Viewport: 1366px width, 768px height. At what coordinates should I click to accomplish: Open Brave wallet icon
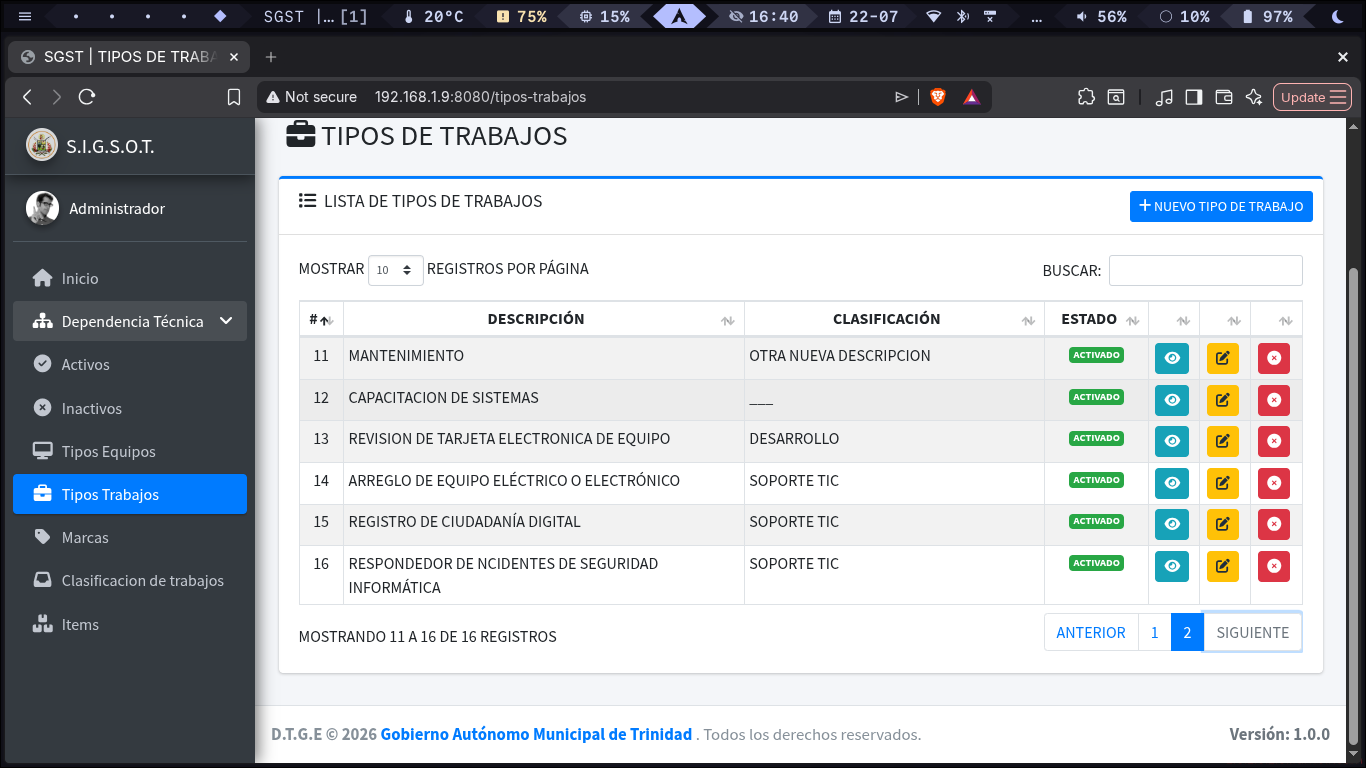1223,97
